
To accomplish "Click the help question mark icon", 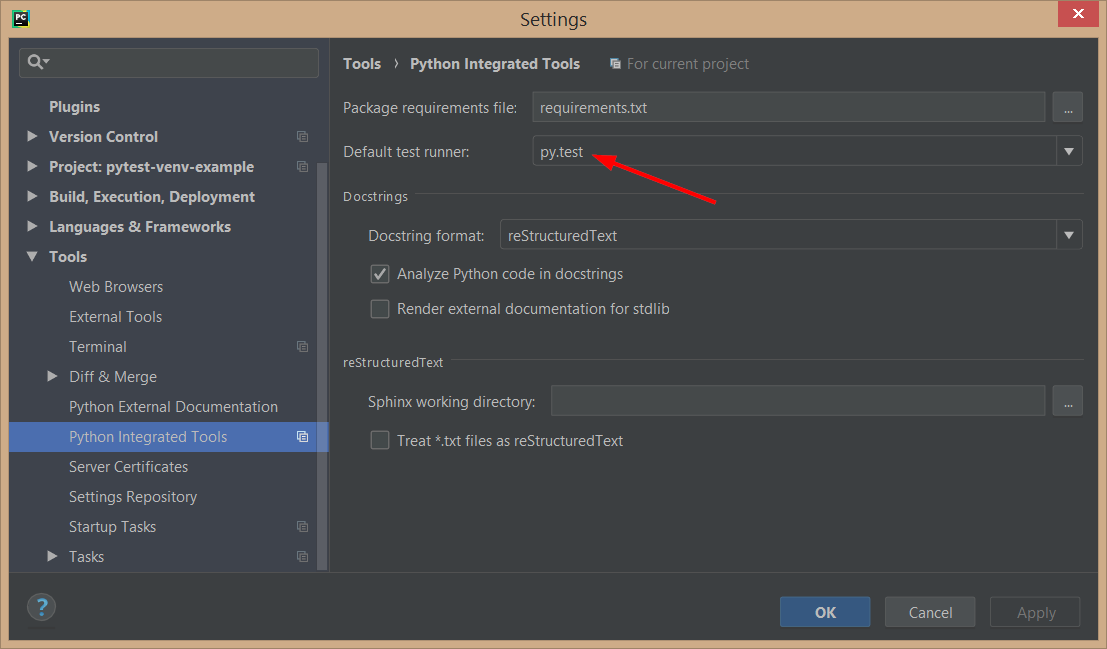I will click(41, 606).
